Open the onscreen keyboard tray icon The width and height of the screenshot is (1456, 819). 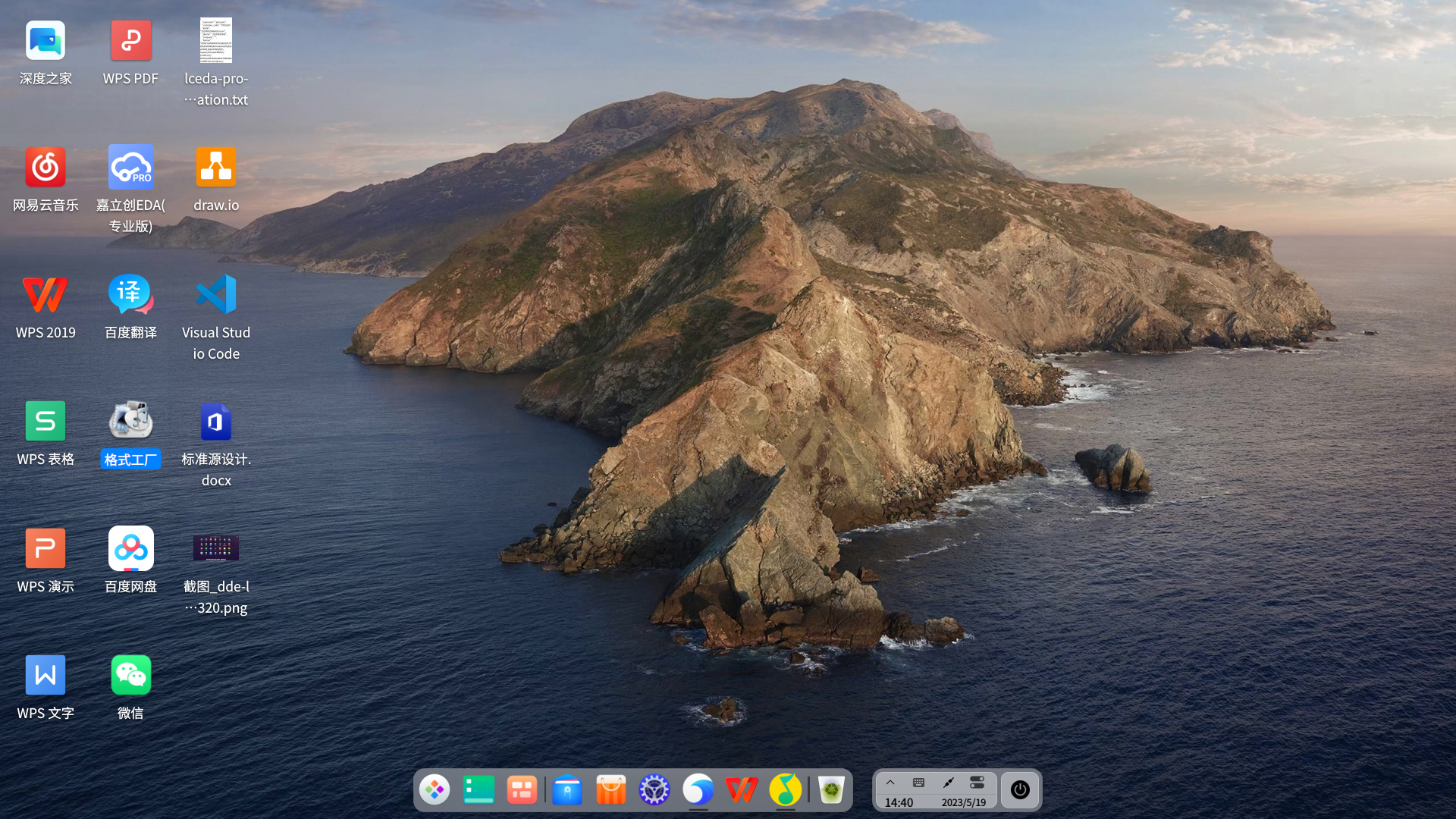tap(918, 783)
